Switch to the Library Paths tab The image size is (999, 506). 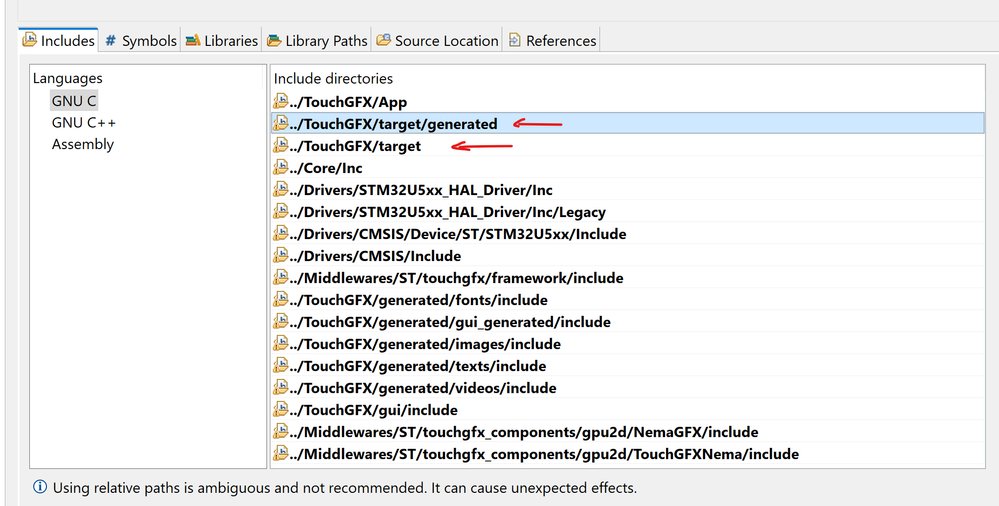[x=317, y=40]
